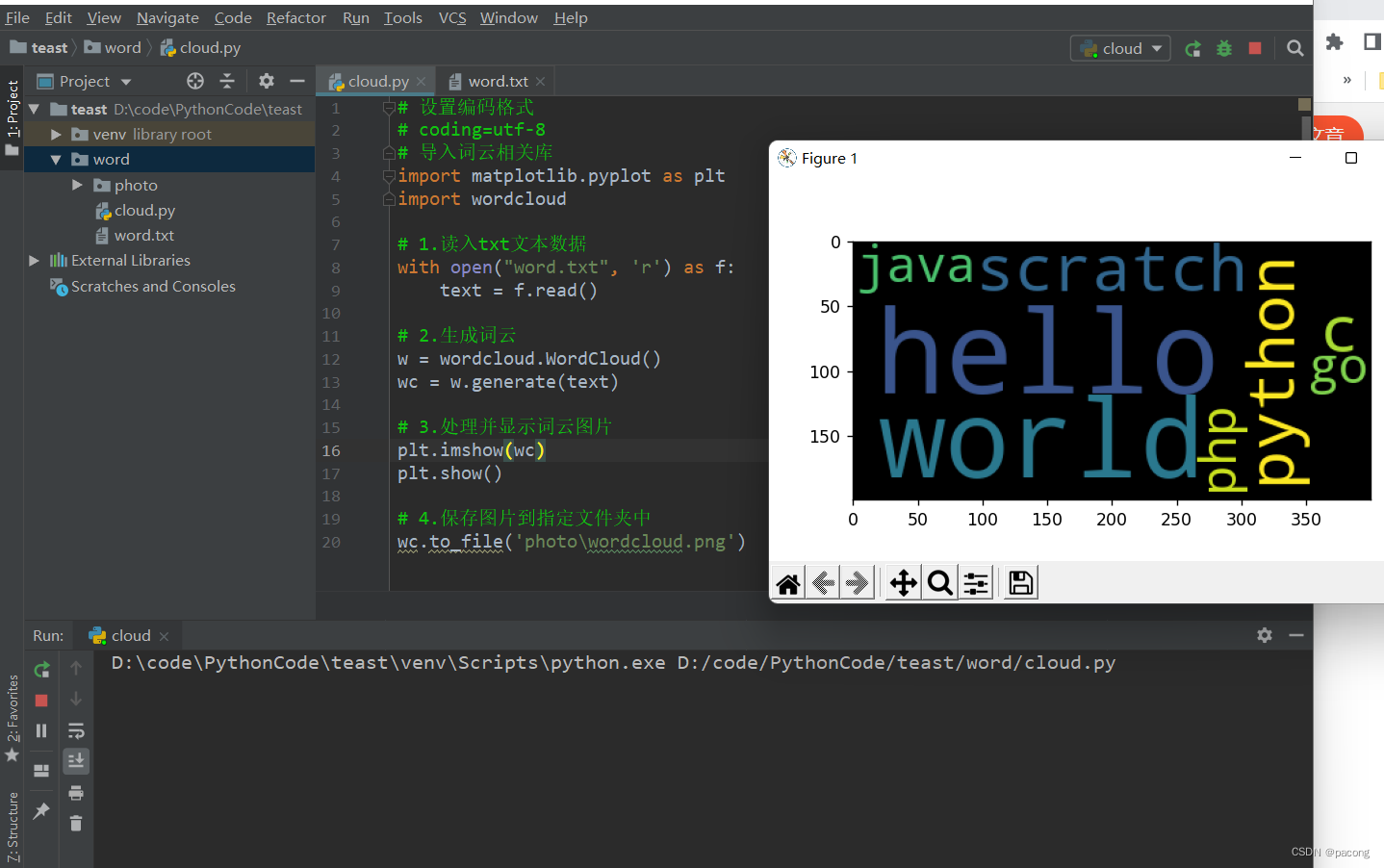
Task: Fold the comment block at line 1
Action: [x=389, y=108]
